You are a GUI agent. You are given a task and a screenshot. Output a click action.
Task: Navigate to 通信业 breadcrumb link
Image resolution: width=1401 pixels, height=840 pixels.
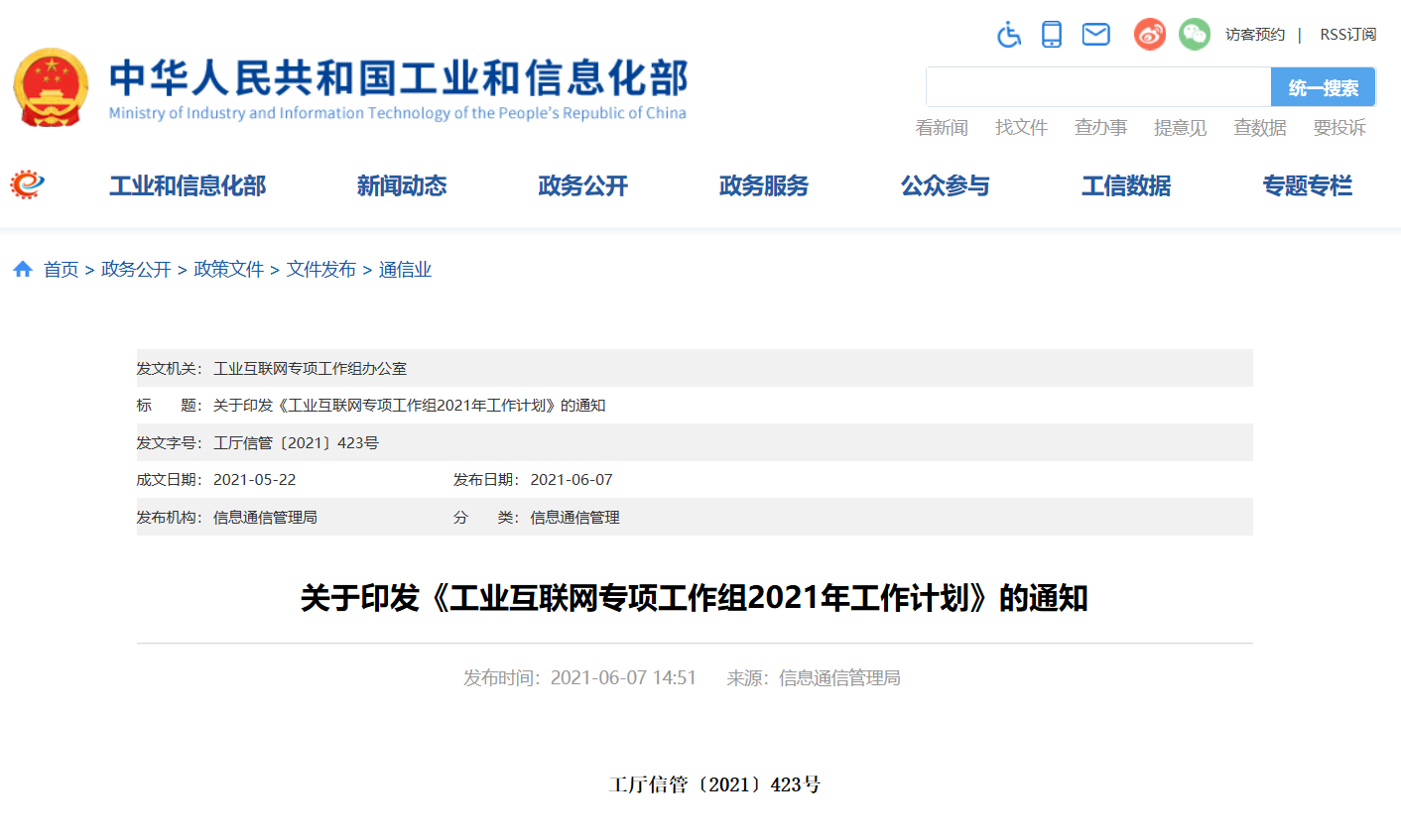pyautogui.click(x=405, y=270)
